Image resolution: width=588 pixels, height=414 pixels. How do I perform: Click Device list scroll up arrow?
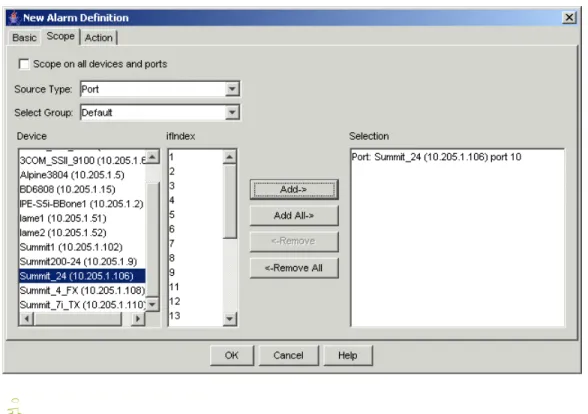point(152,157)
